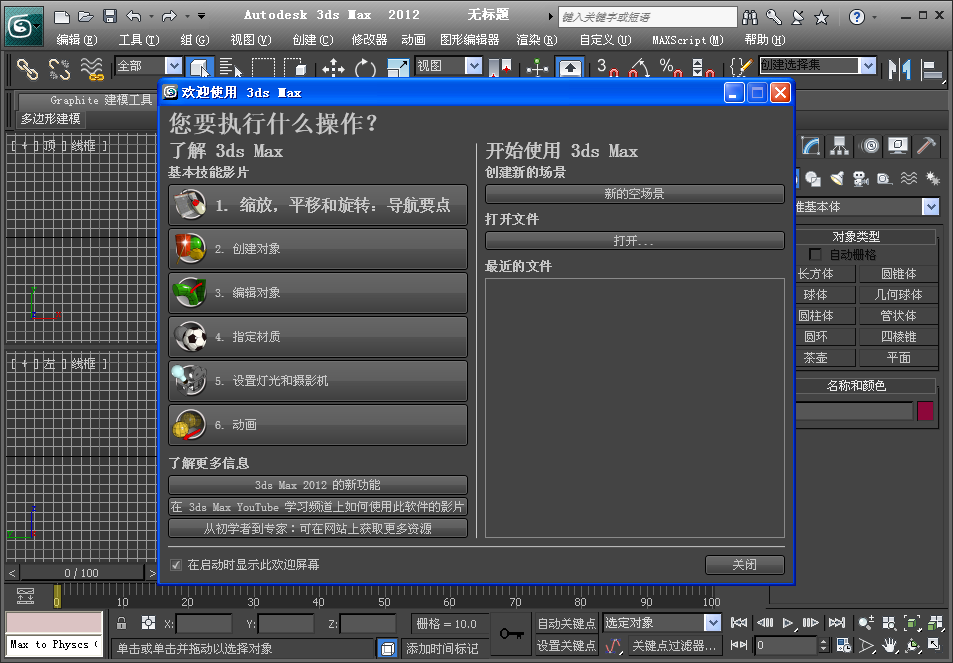Click the Play Animation button

[x=788, y=623]
